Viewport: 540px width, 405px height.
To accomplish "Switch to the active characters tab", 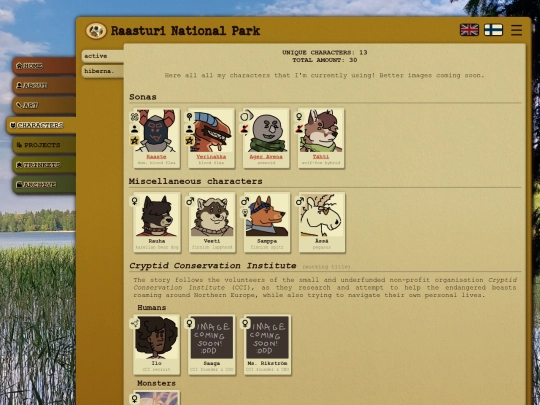I will [103, 56].
